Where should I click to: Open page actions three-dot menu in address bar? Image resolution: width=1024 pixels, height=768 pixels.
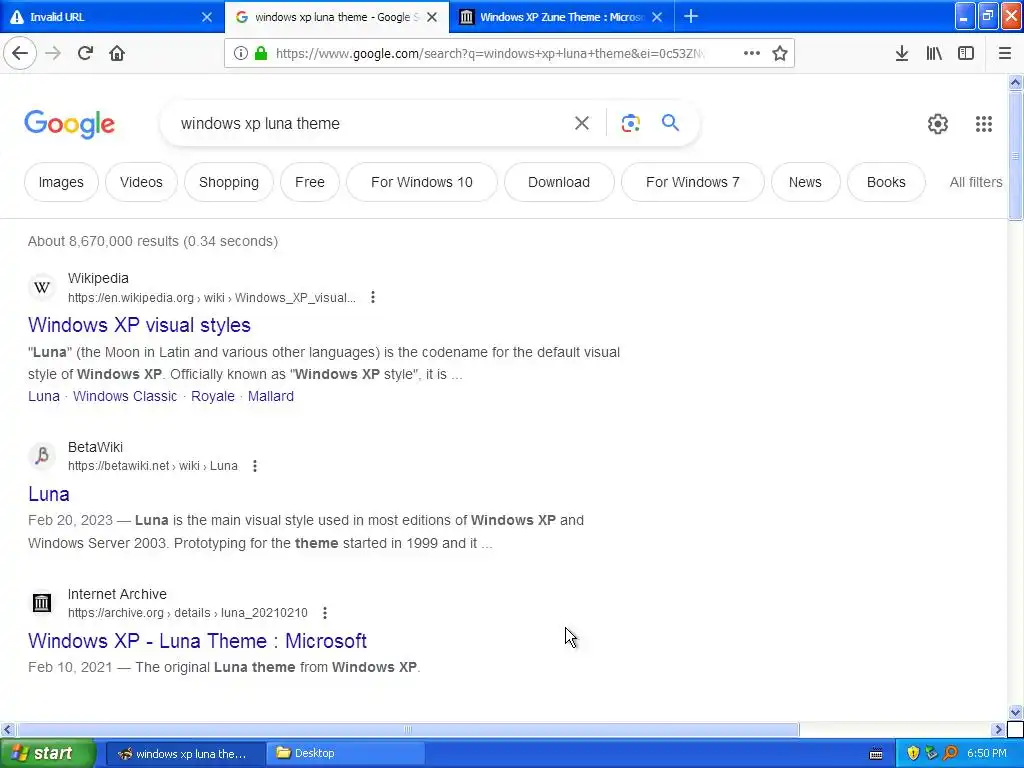752,53
